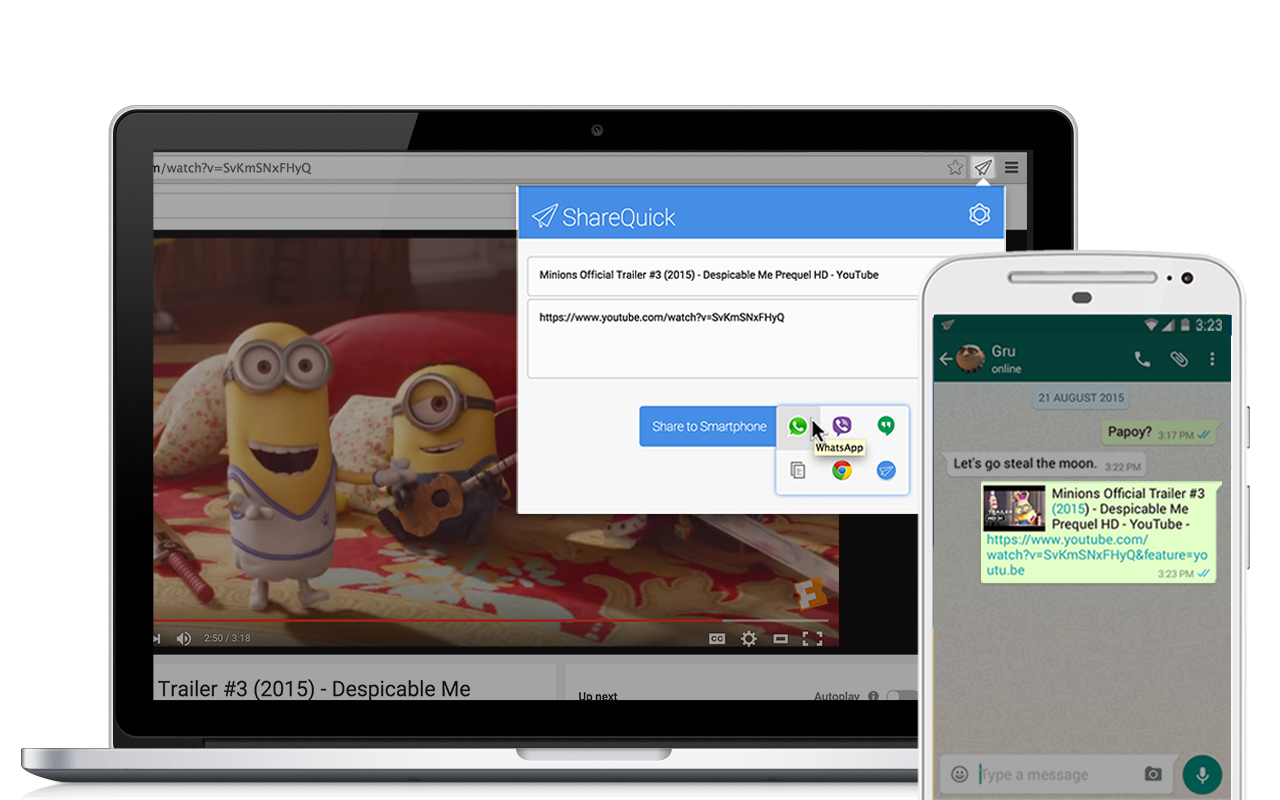Open the WhatsApp three-dot overflow menu
This screenshot has height=800, width=1280.
(x=1213, y=358)
